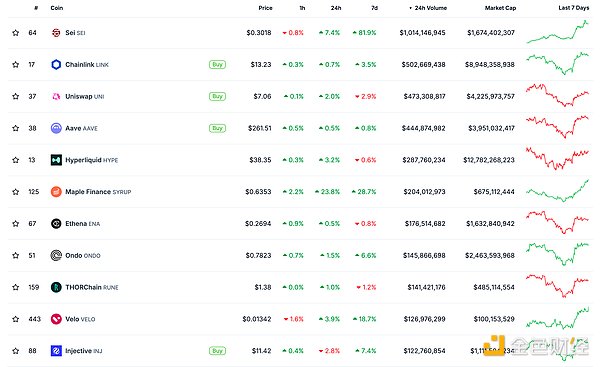
Task: Click the Aave ghost logo icon
Action: click(56, 128)
